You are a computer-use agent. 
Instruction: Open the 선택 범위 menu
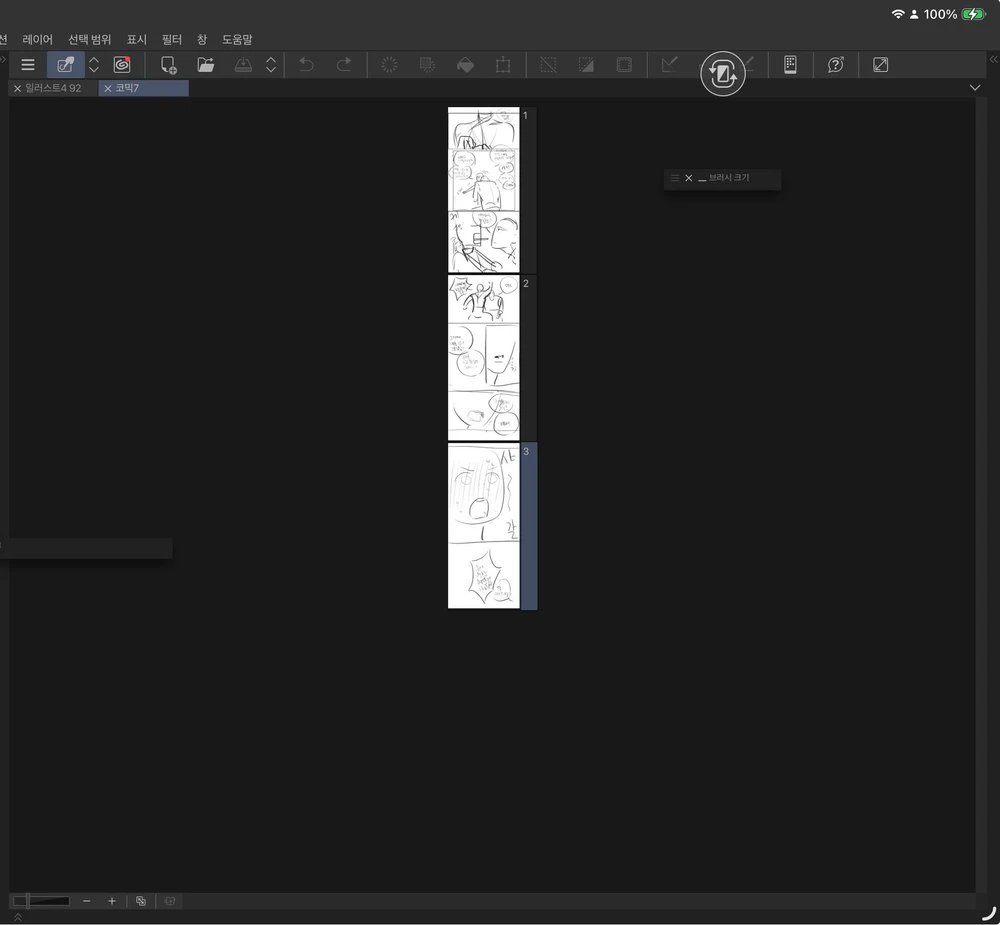pyautogui.click(x=90, y=40)
